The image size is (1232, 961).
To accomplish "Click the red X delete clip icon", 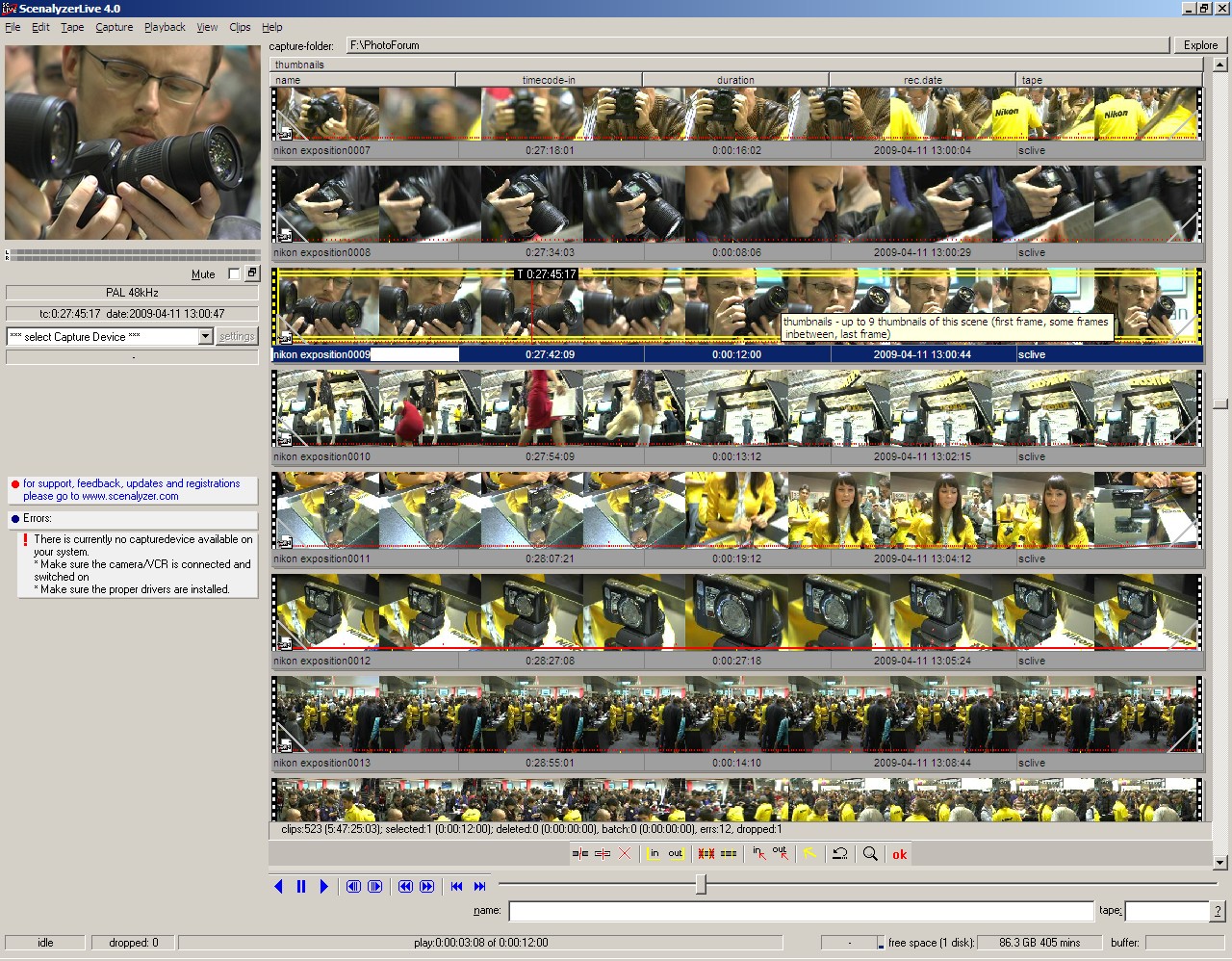I will coord(625,854).
